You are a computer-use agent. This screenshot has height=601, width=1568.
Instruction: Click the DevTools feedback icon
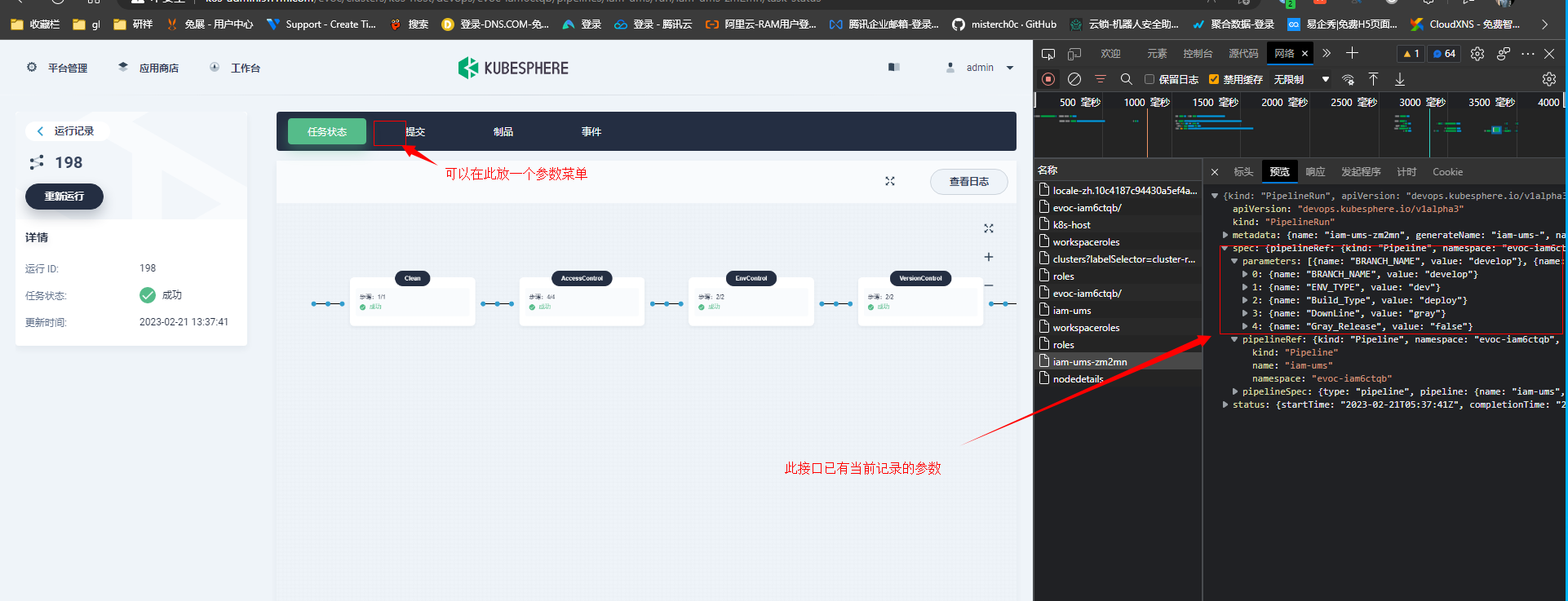click(x=1504, y=54)
